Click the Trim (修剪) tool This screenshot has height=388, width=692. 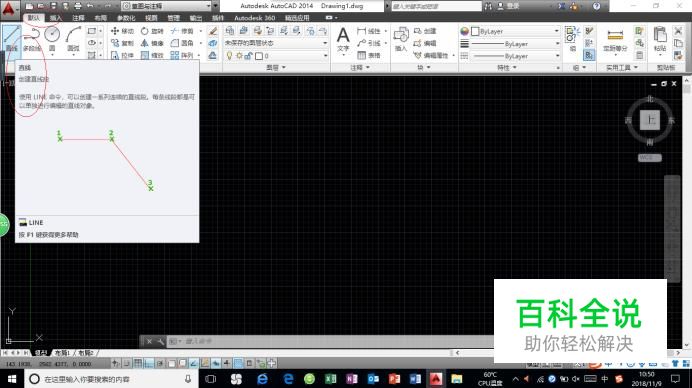[x=182, y=31]
